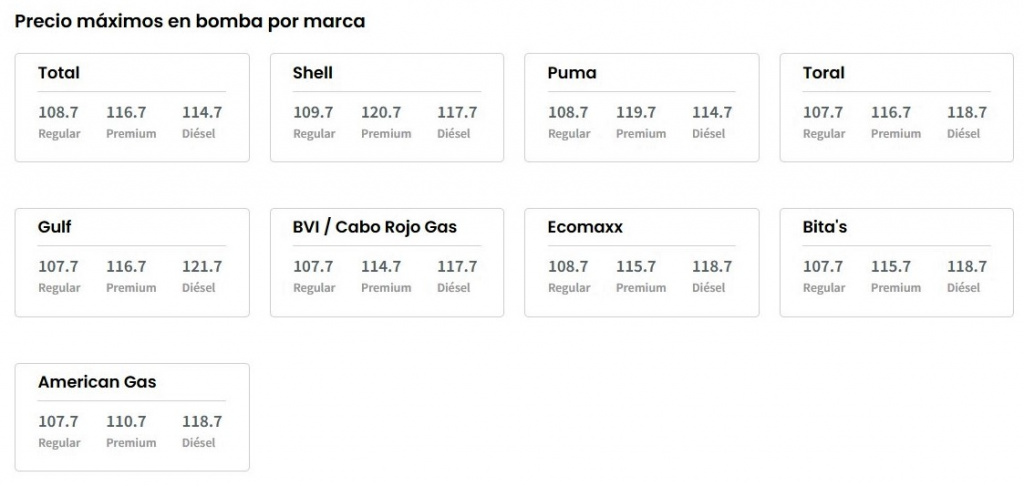Screen dimensions: 1024x487
Task: Select the Bita's brand card heading
Action: (825, 227)
